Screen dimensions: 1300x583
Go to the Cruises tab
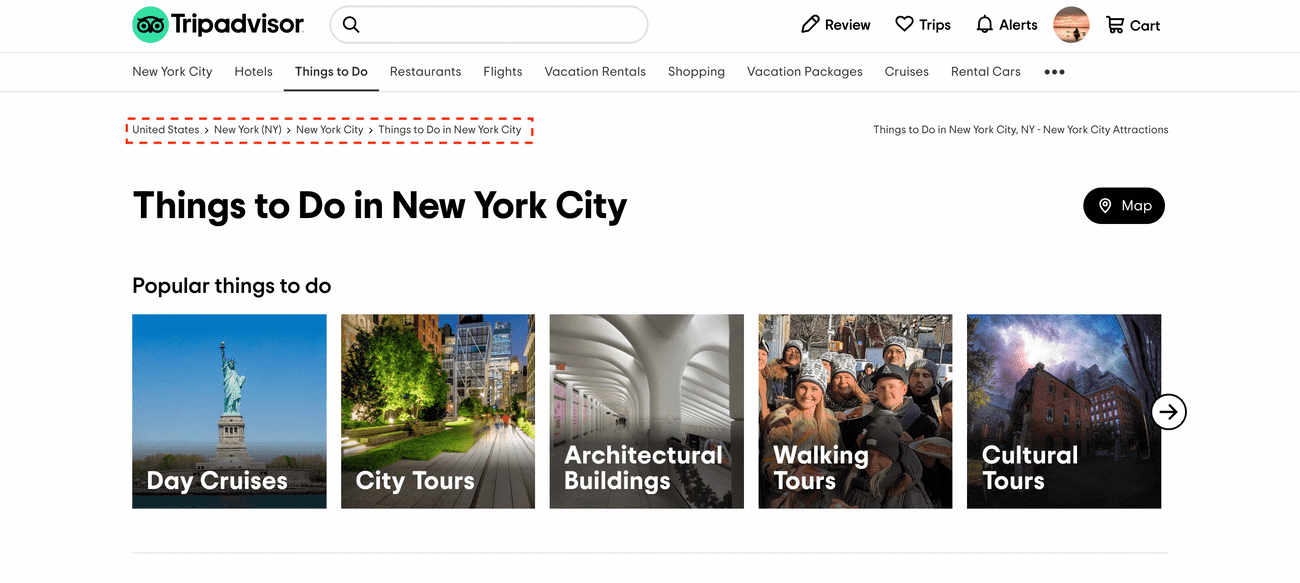click(907, 72)
